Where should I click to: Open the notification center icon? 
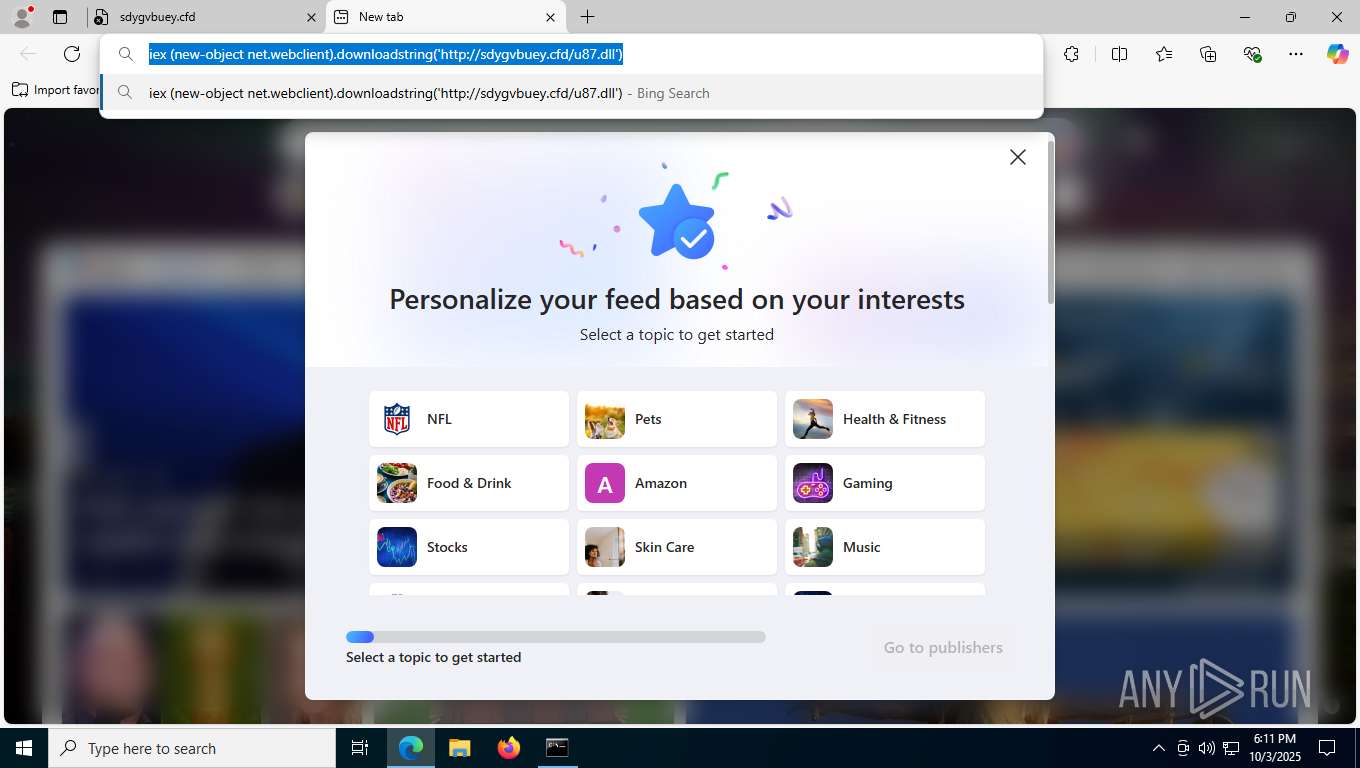point(1327,748)
